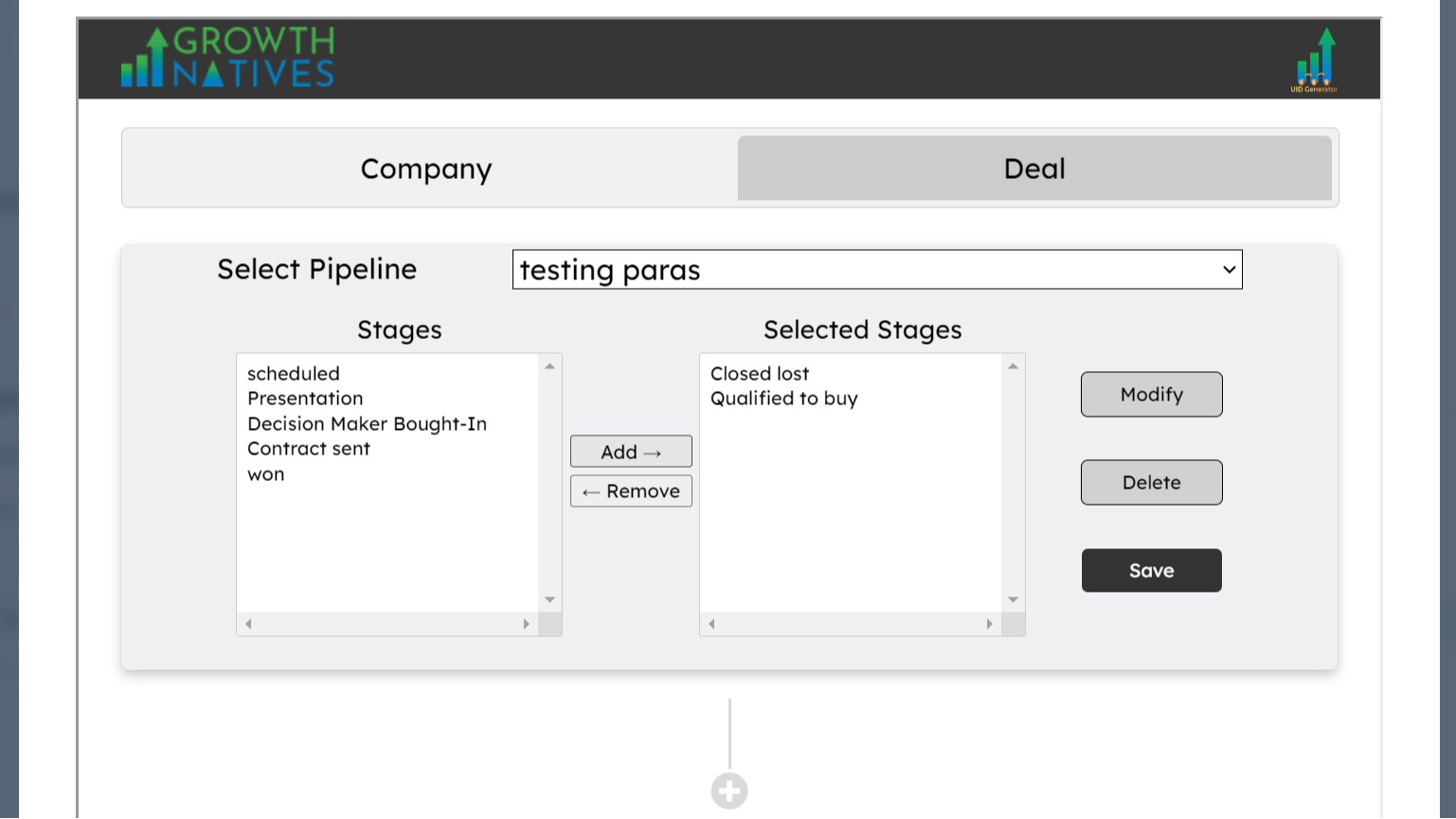Switch to the Company tab
The height and width of the screenshot is (819, 1456).
pyautogui.click(x=425, y=168)
